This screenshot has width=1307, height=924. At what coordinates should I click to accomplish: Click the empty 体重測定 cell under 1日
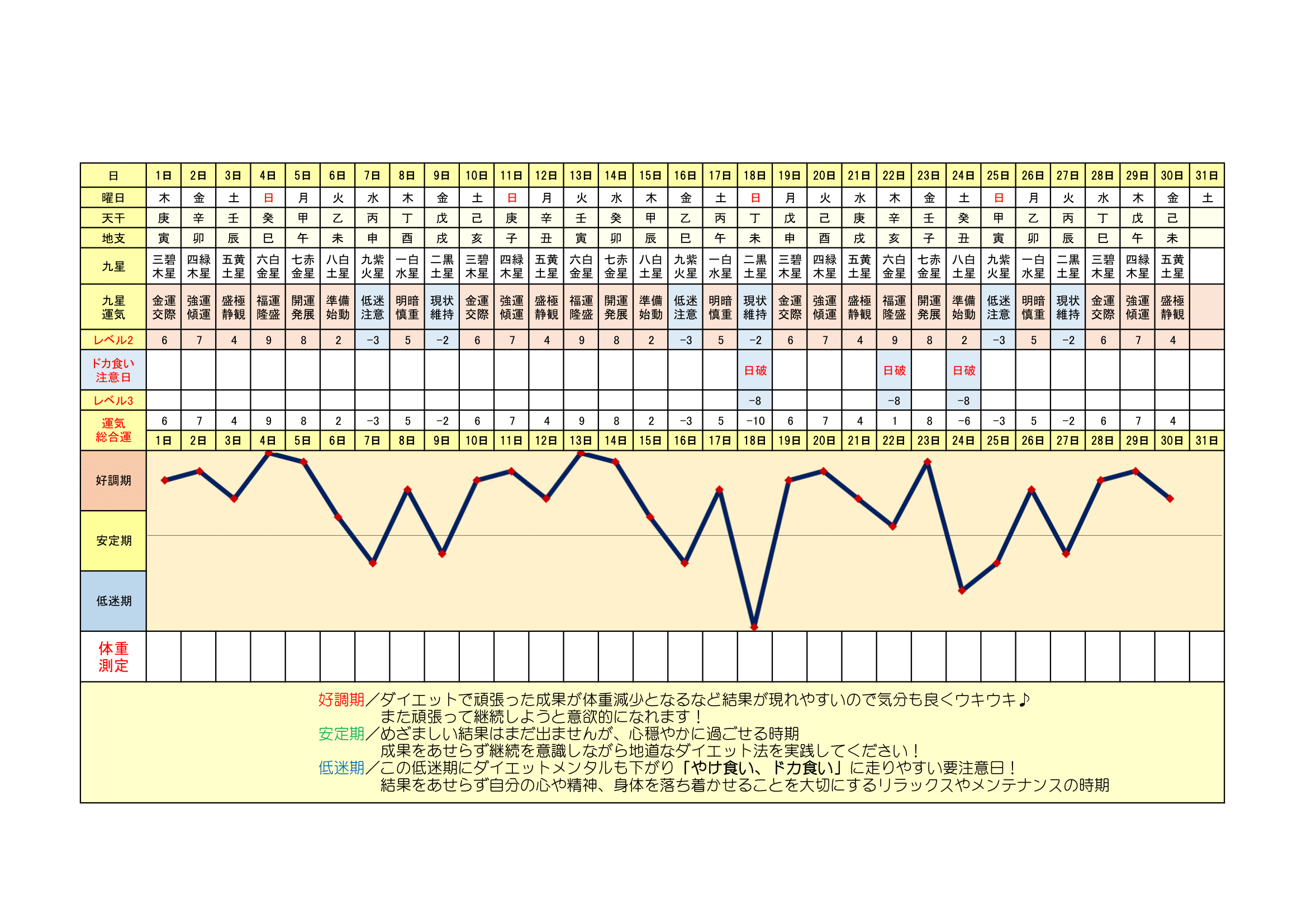[x=164, y=656]
